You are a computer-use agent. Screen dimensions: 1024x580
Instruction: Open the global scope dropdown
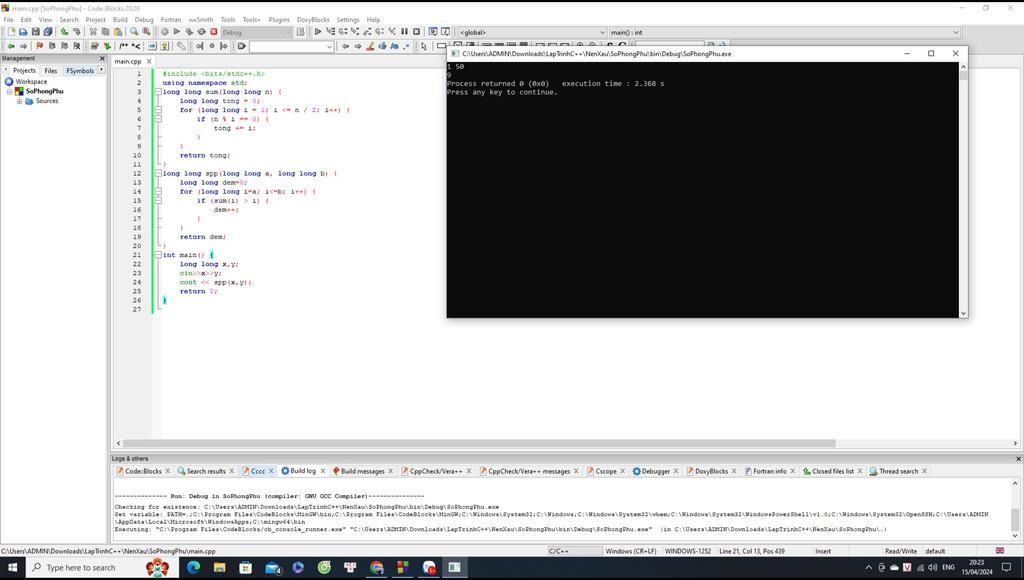coord(532,32)
